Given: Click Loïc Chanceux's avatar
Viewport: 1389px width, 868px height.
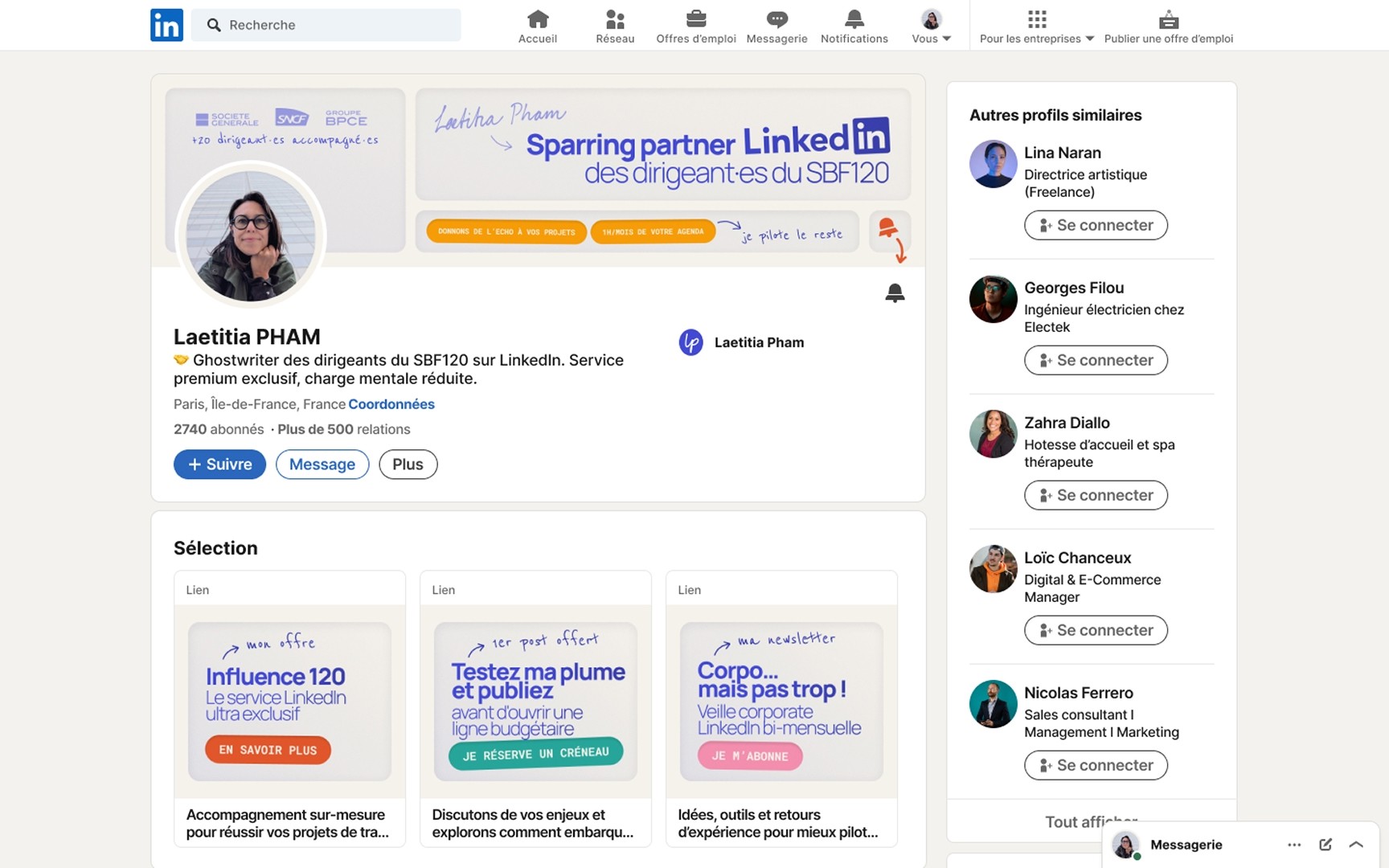Looking at the screenshot, I should pyautogui.click(x=993, y=569).
